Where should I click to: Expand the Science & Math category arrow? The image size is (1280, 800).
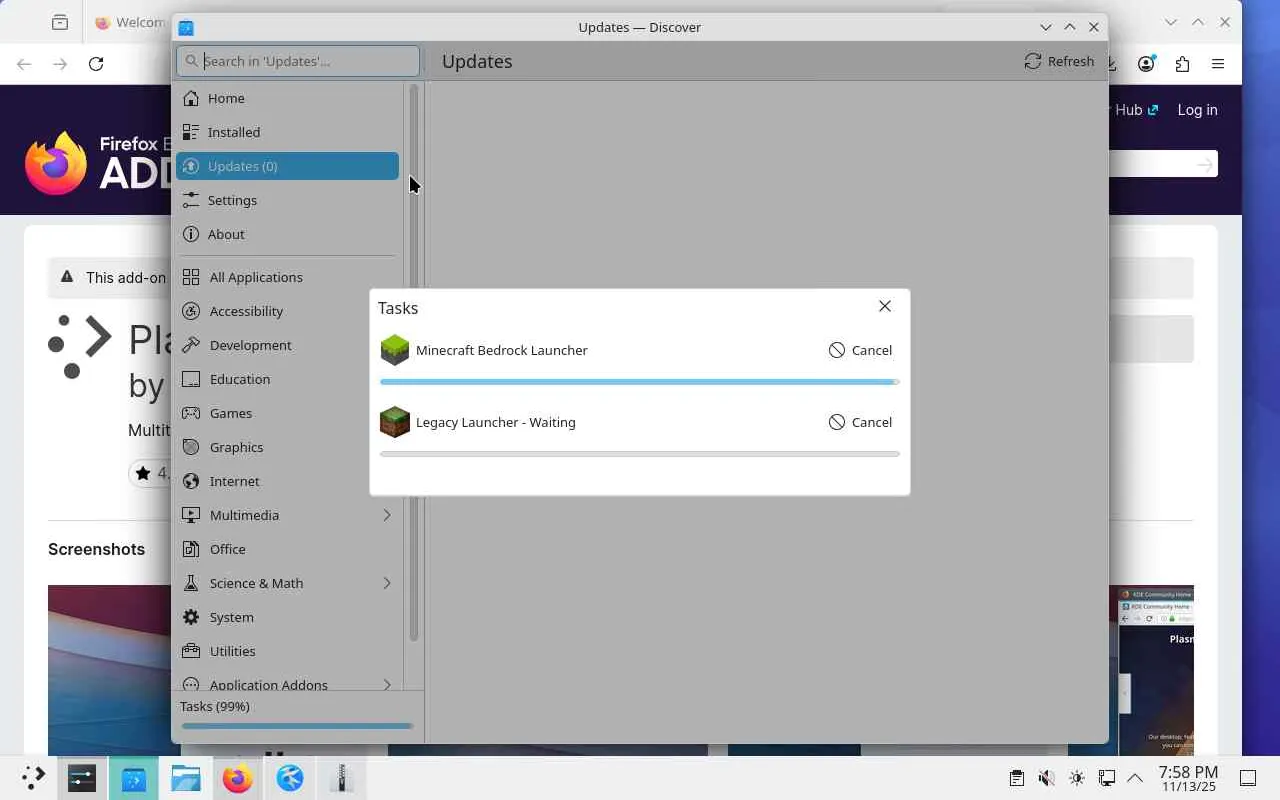tap(387, 583)
